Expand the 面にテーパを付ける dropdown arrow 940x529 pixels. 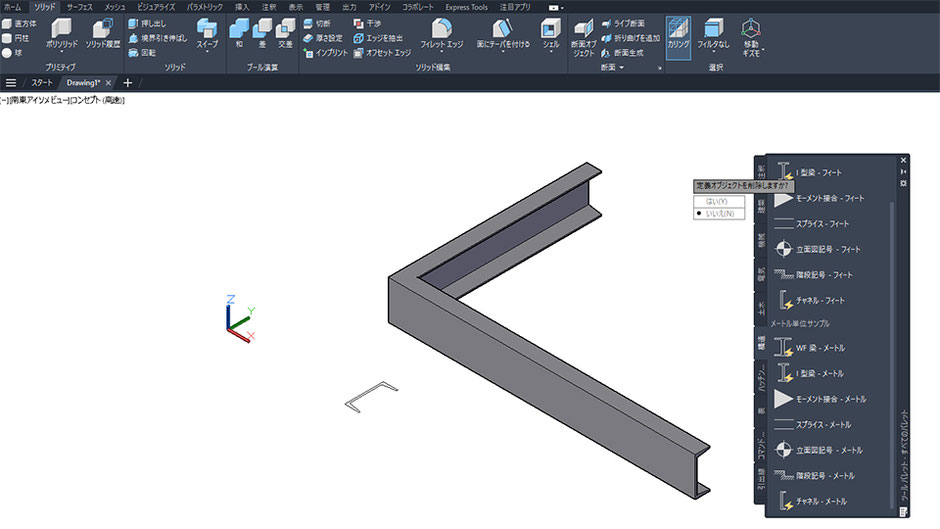[x=503, y=52]
